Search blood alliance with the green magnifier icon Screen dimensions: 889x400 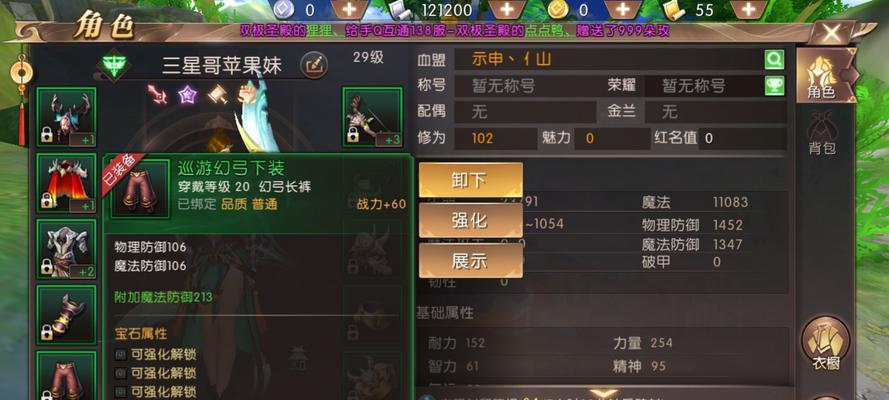(774, 59)
